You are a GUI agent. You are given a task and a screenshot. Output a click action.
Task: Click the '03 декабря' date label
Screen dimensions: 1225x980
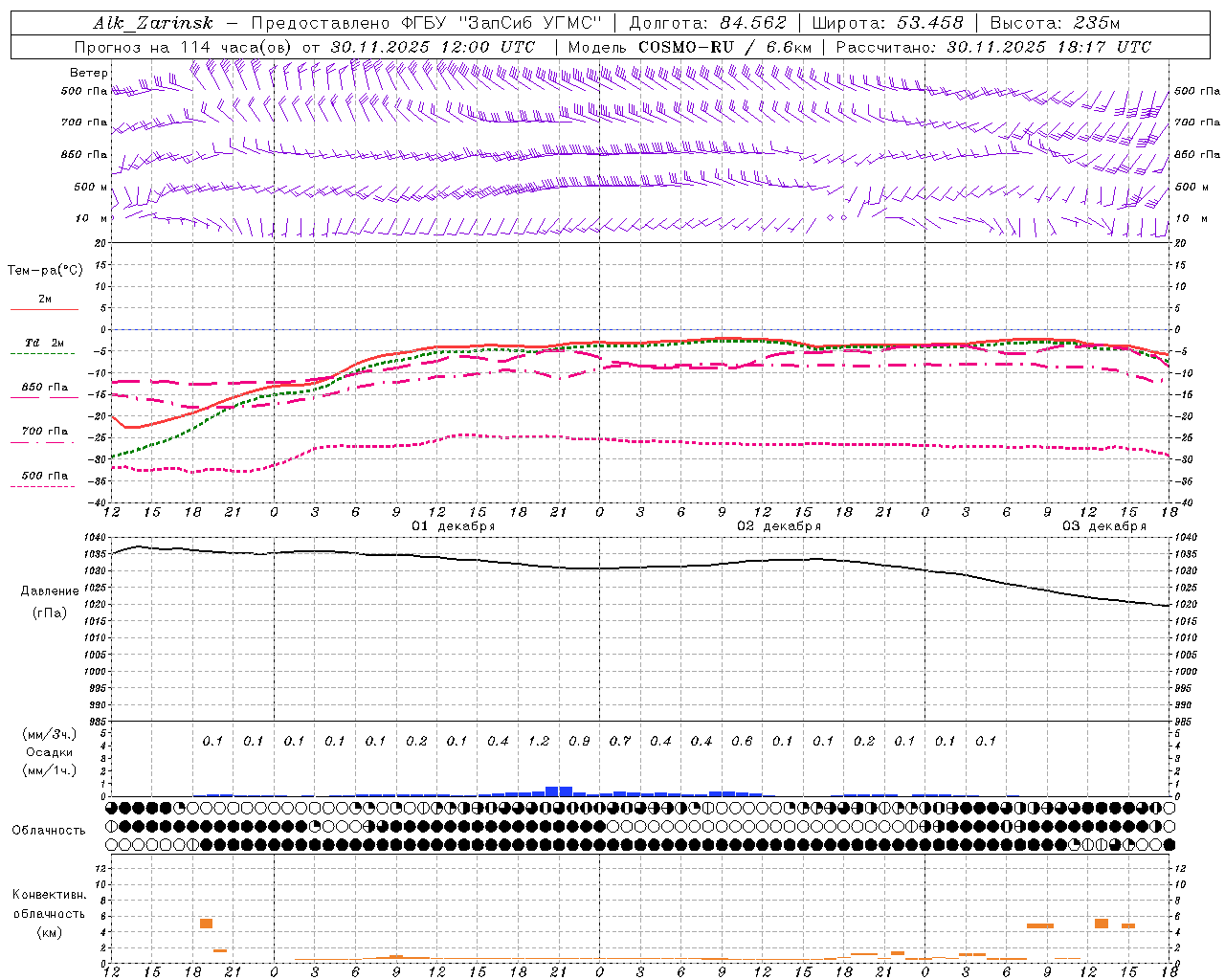click(x=1104, y=526)
